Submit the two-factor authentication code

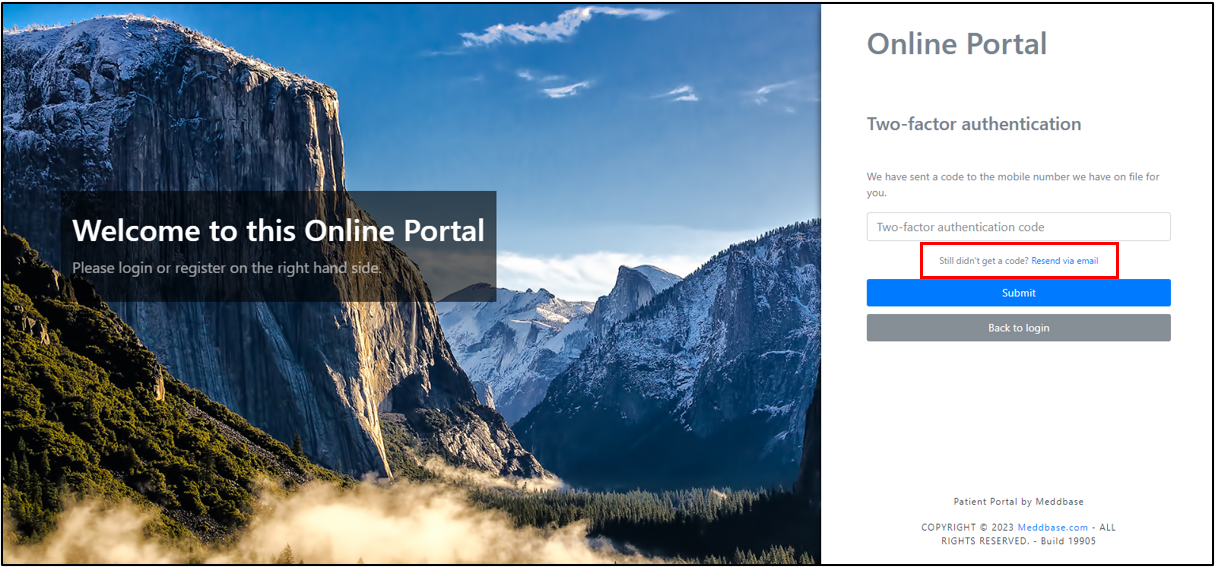(1018, 293)
